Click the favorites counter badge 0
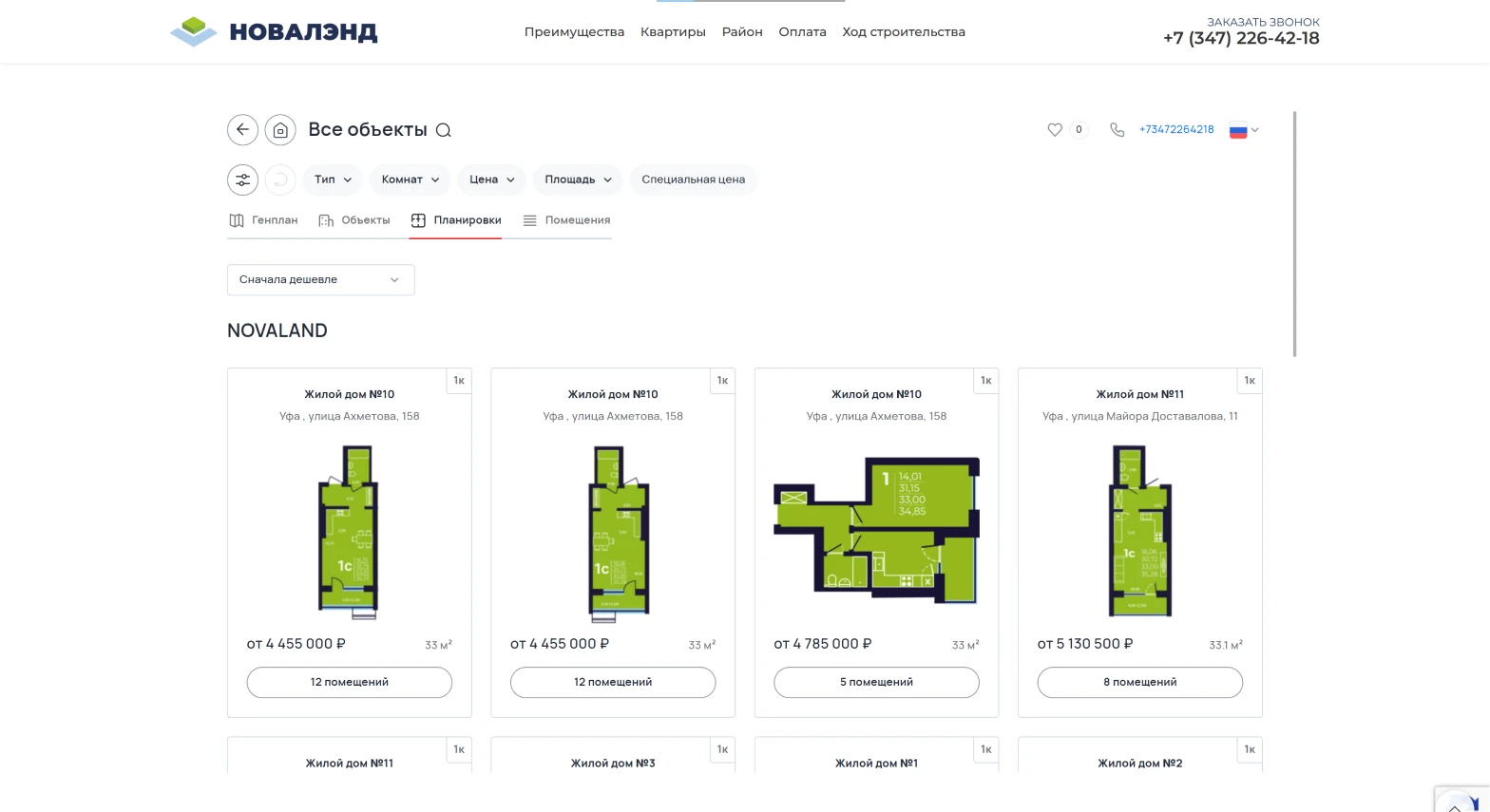Screen dimensions: 1490x812 click(x=1079, y=129)
